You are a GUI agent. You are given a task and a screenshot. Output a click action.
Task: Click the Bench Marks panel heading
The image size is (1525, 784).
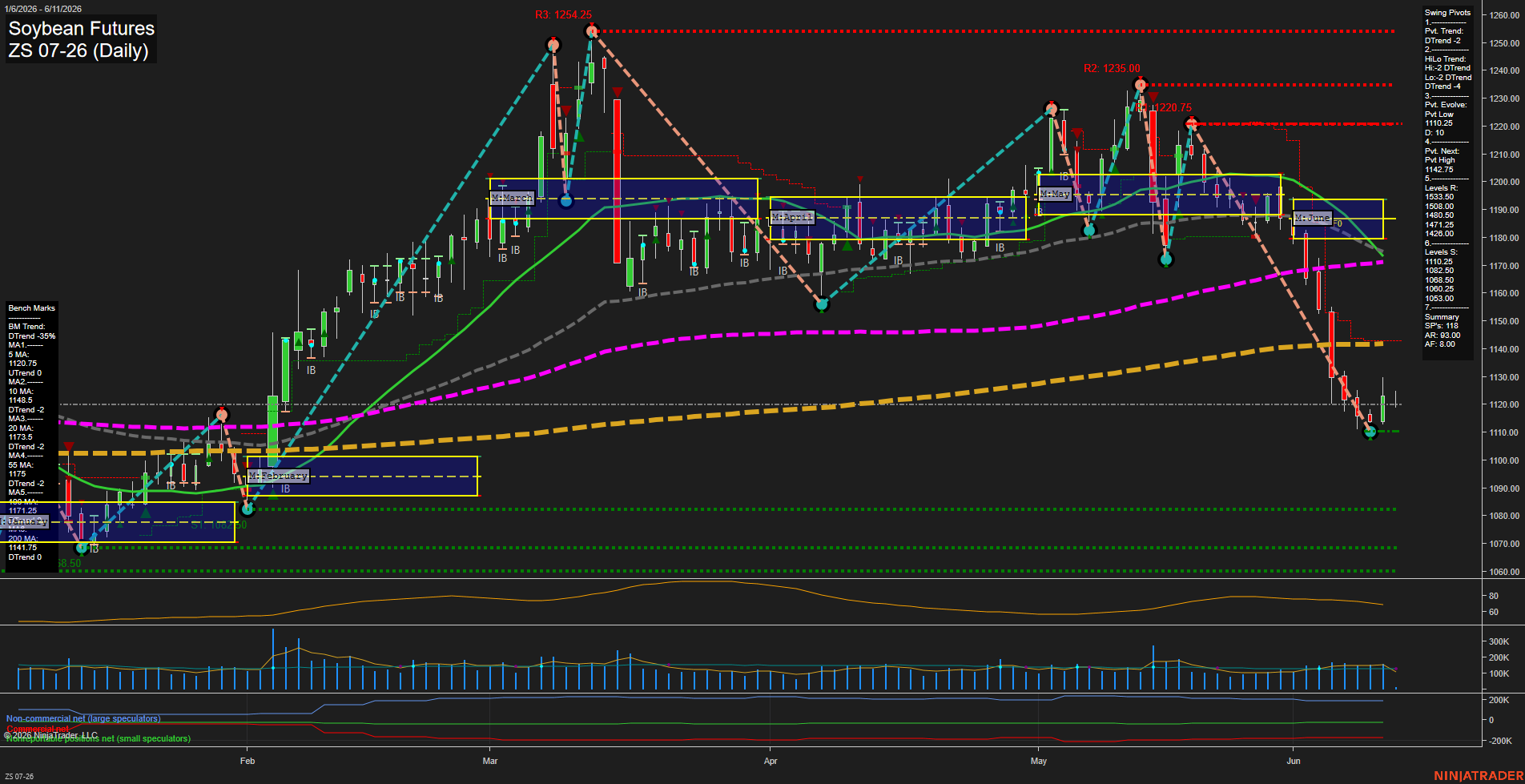(31, 308)
